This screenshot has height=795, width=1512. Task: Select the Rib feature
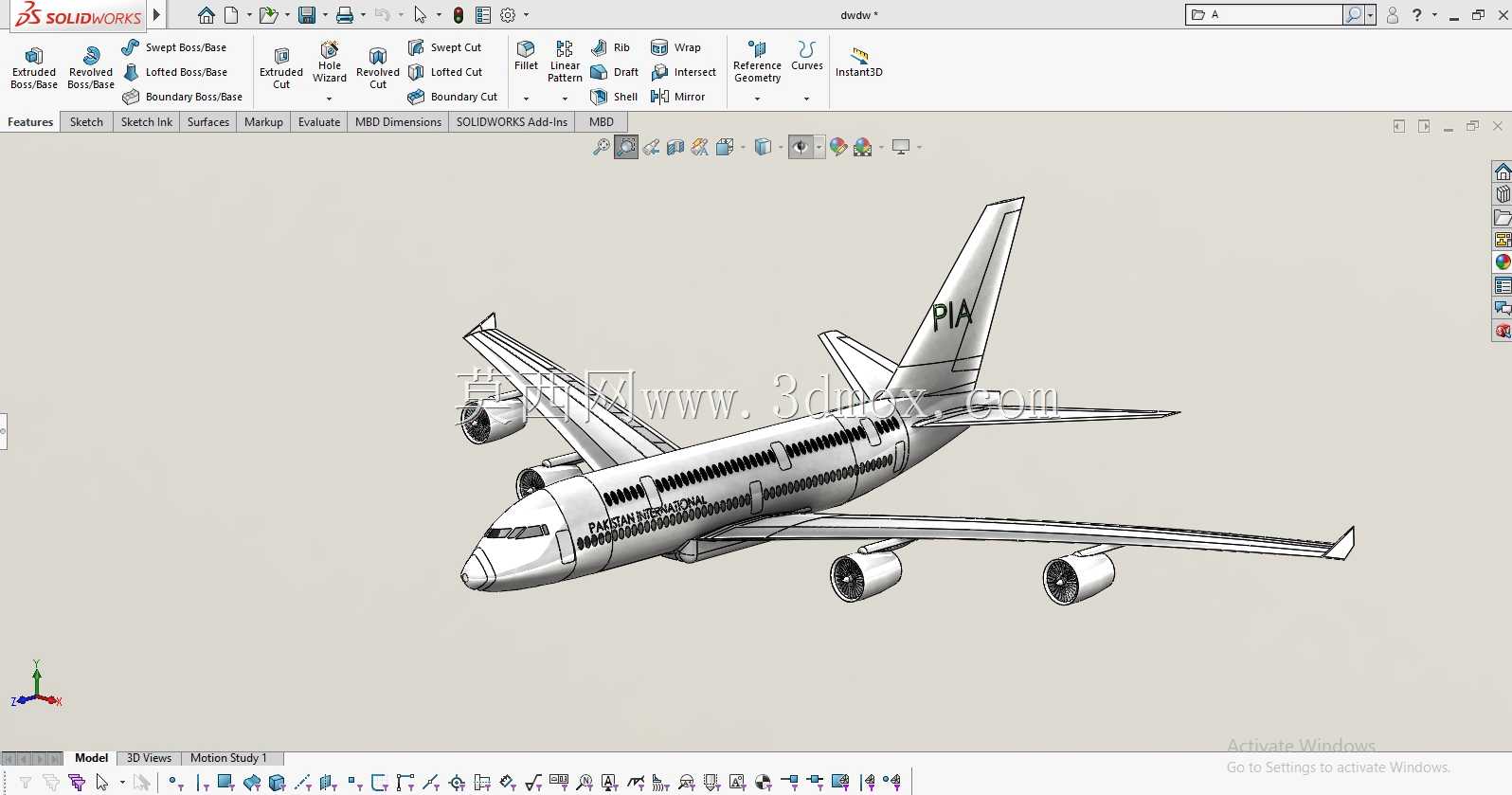[610, 47]
